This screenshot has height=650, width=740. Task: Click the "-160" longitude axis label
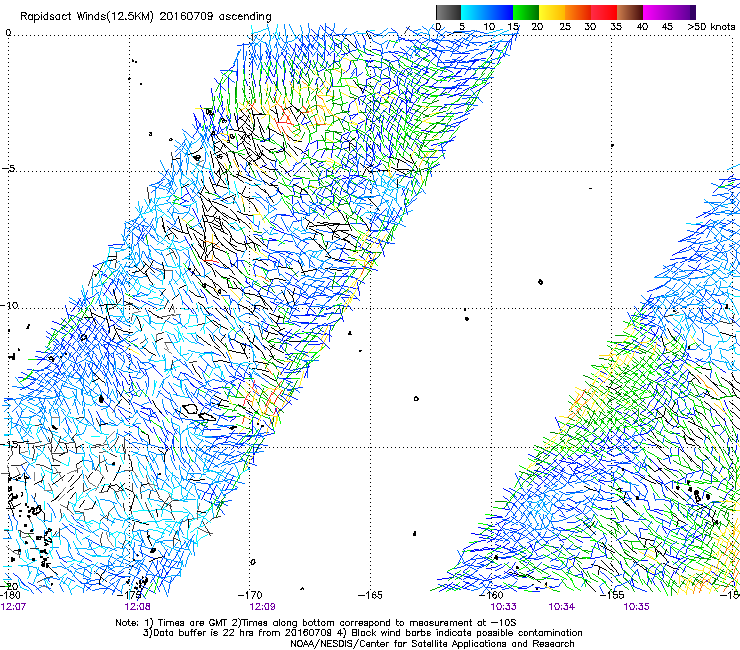(x=491, y=595)
